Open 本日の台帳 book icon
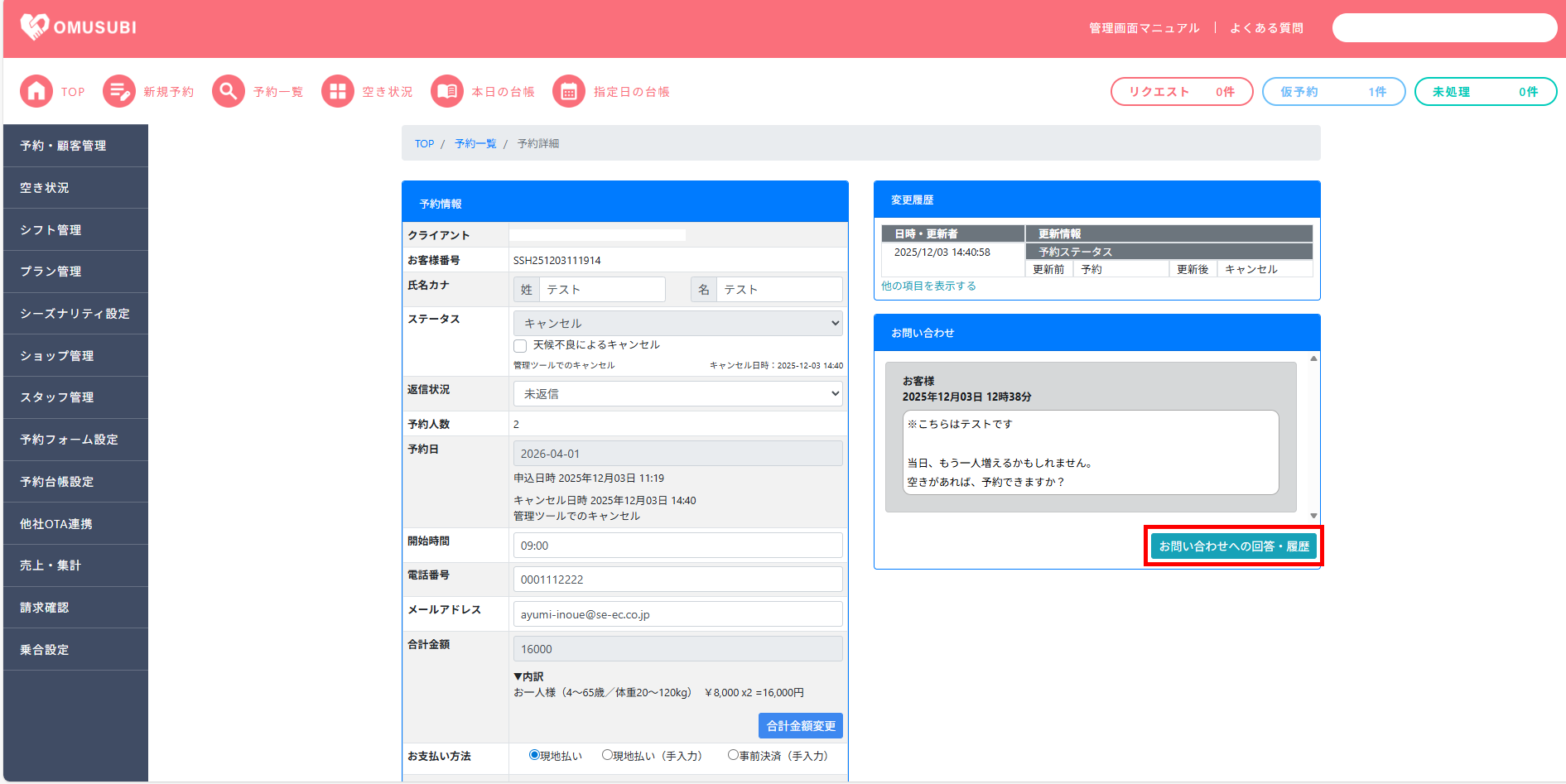Image resolution: width=1566 pixels, height=784 pixels. tap(447, 92)
